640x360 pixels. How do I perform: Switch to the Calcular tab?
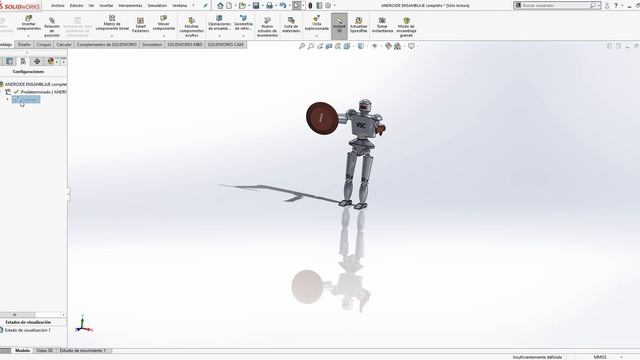click(x=64, y=44)
